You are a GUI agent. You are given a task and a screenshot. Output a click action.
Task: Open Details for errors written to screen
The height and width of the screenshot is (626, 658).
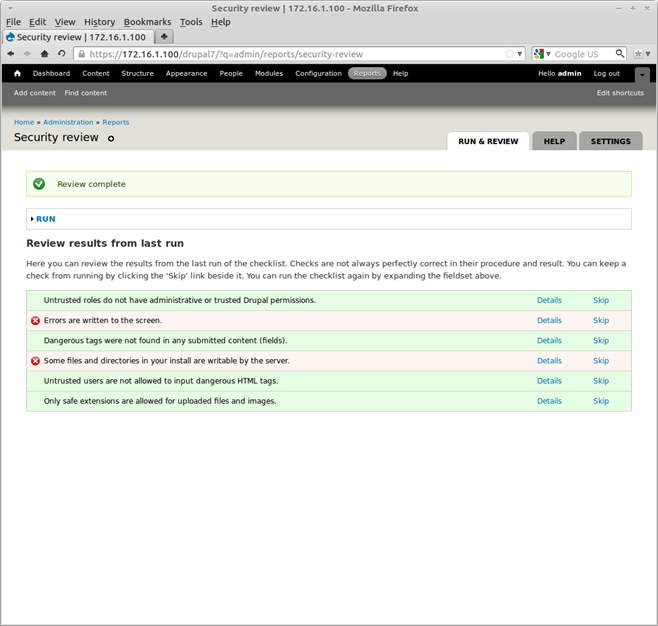pyautogui.click(x=549, y=320)
